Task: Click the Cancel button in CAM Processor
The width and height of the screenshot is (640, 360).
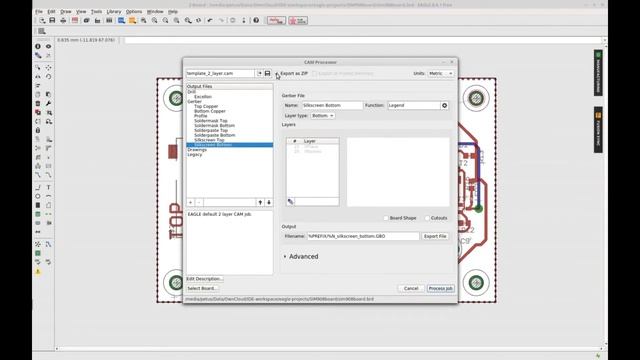Action: coord(411,288)
